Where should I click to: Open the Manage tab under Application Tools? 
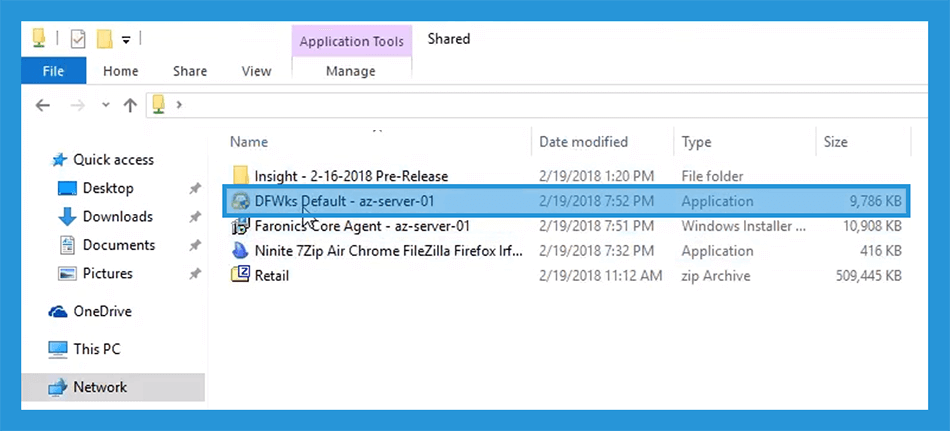351,71
